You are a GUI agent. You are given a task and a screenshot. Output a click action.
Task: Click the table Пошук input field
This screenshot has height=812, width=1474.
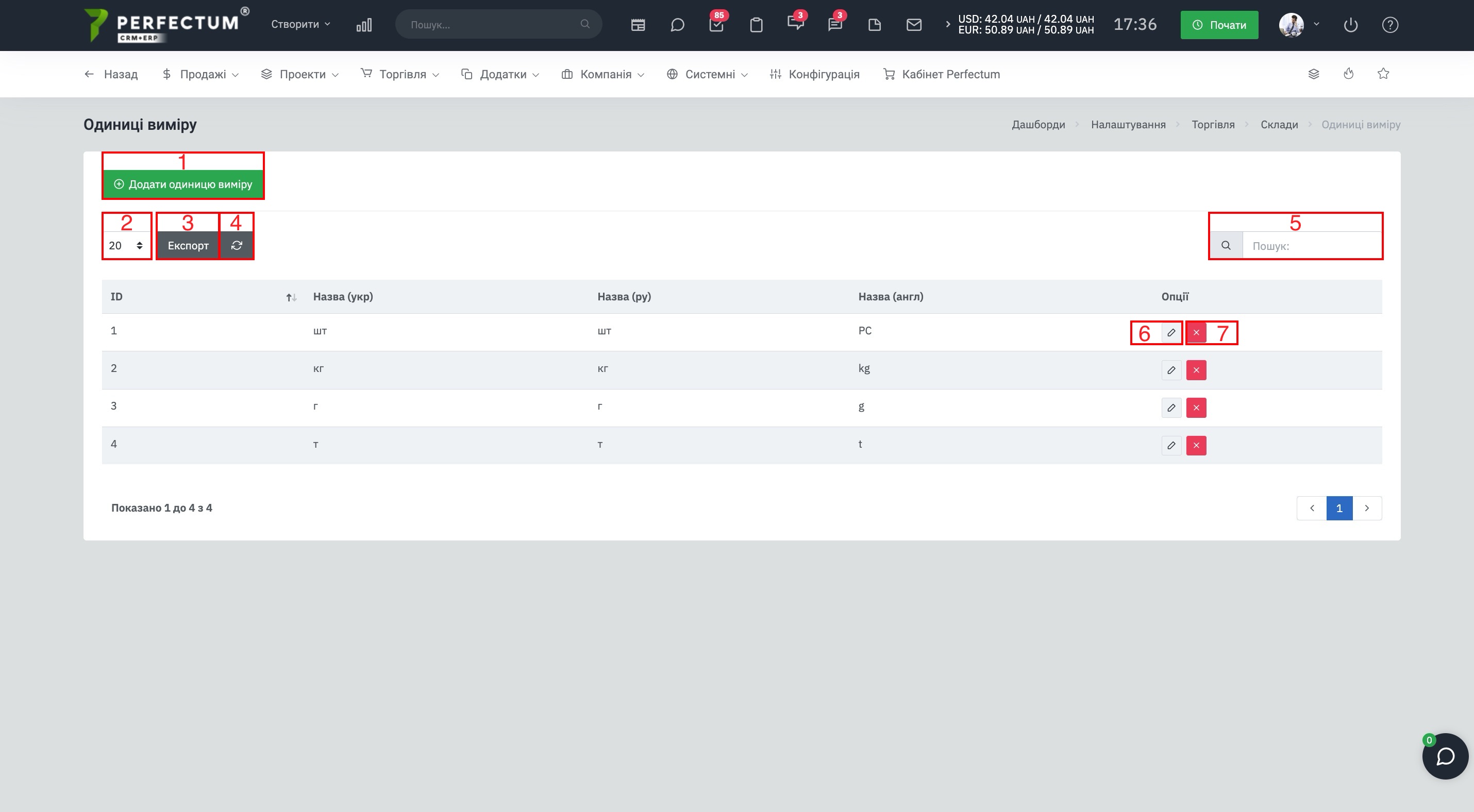(1312, 246)
